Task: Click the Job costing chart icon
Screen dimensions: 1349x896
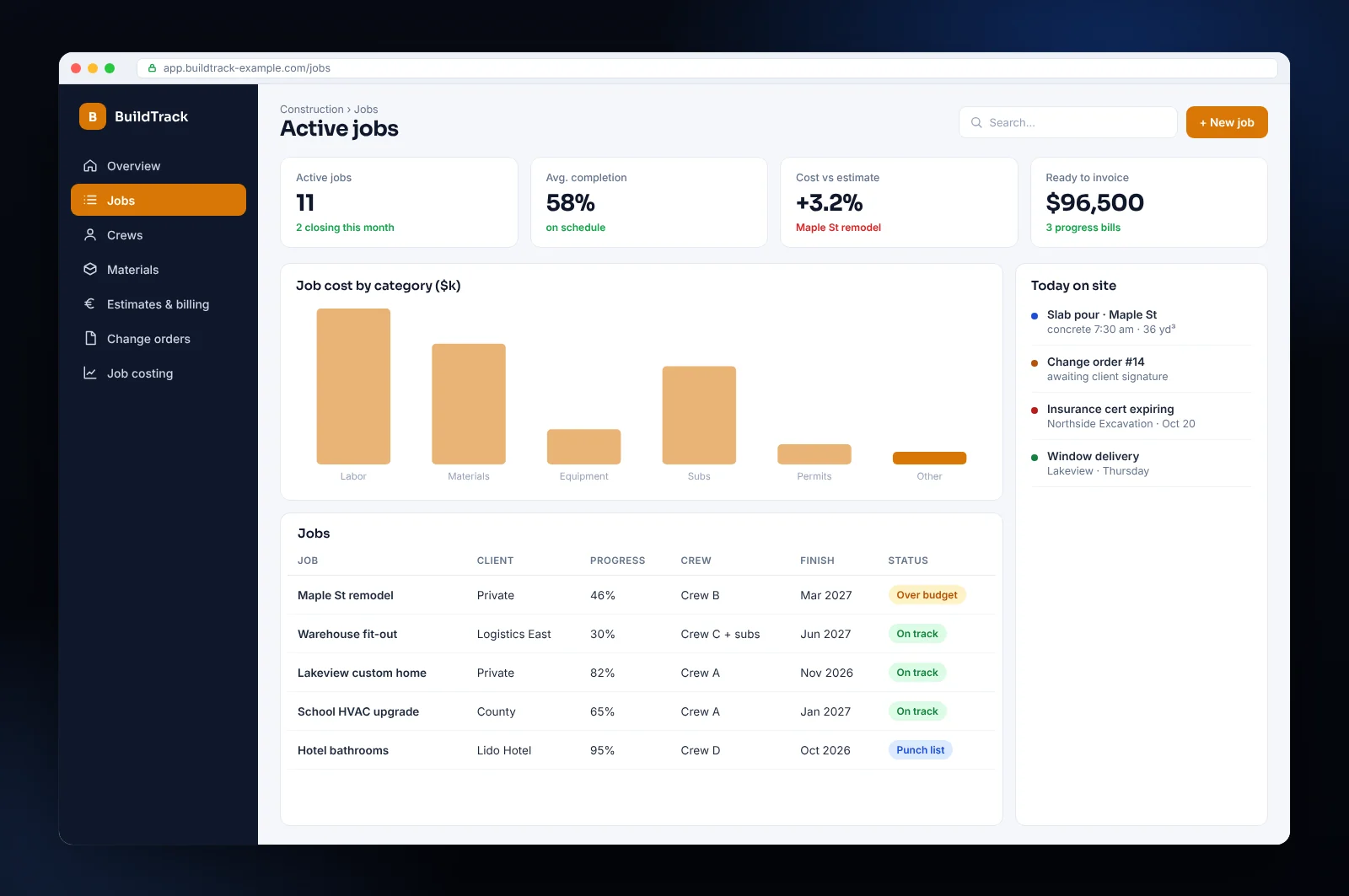Action: [x=90, y=373]
